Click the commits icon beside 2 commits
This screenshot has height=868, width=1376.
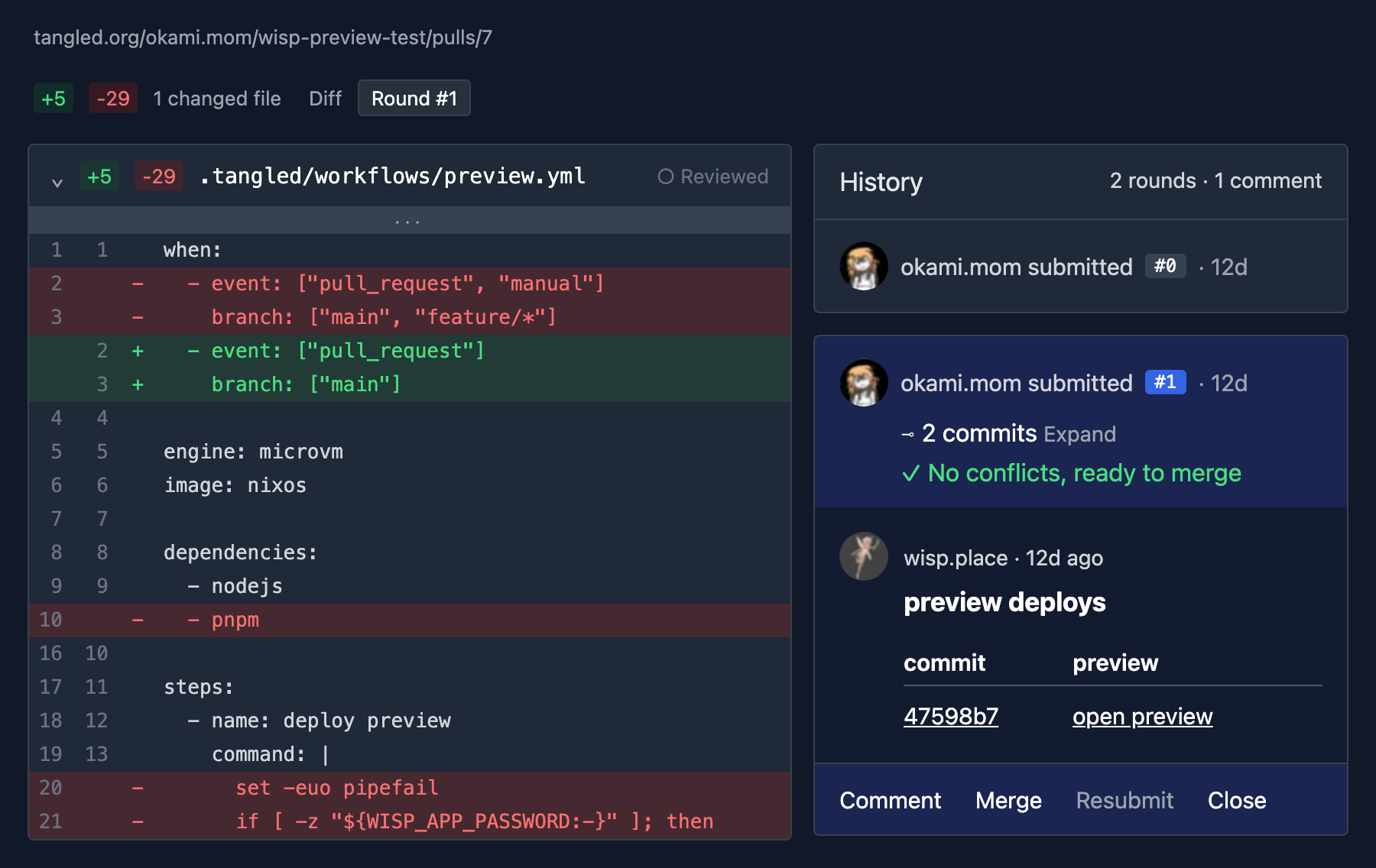tap(908, 435)
